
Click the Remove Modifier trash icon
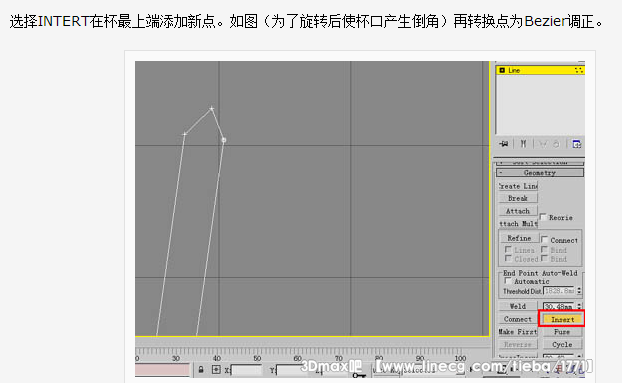click(556, 144)
